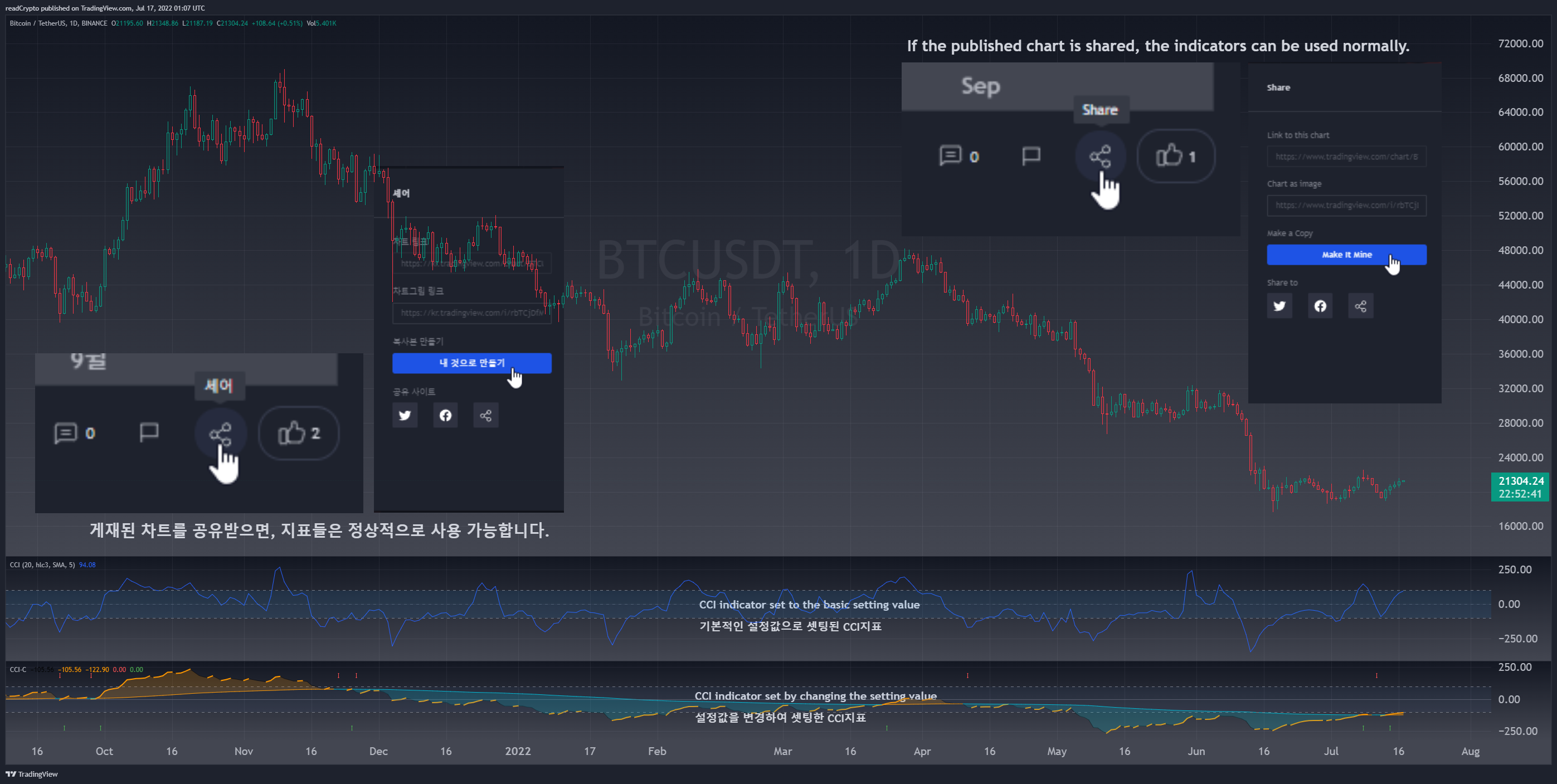Click the Sep month header in the English panel
Viewport: 1557px width, 784px height.
(x=981, y=86)
